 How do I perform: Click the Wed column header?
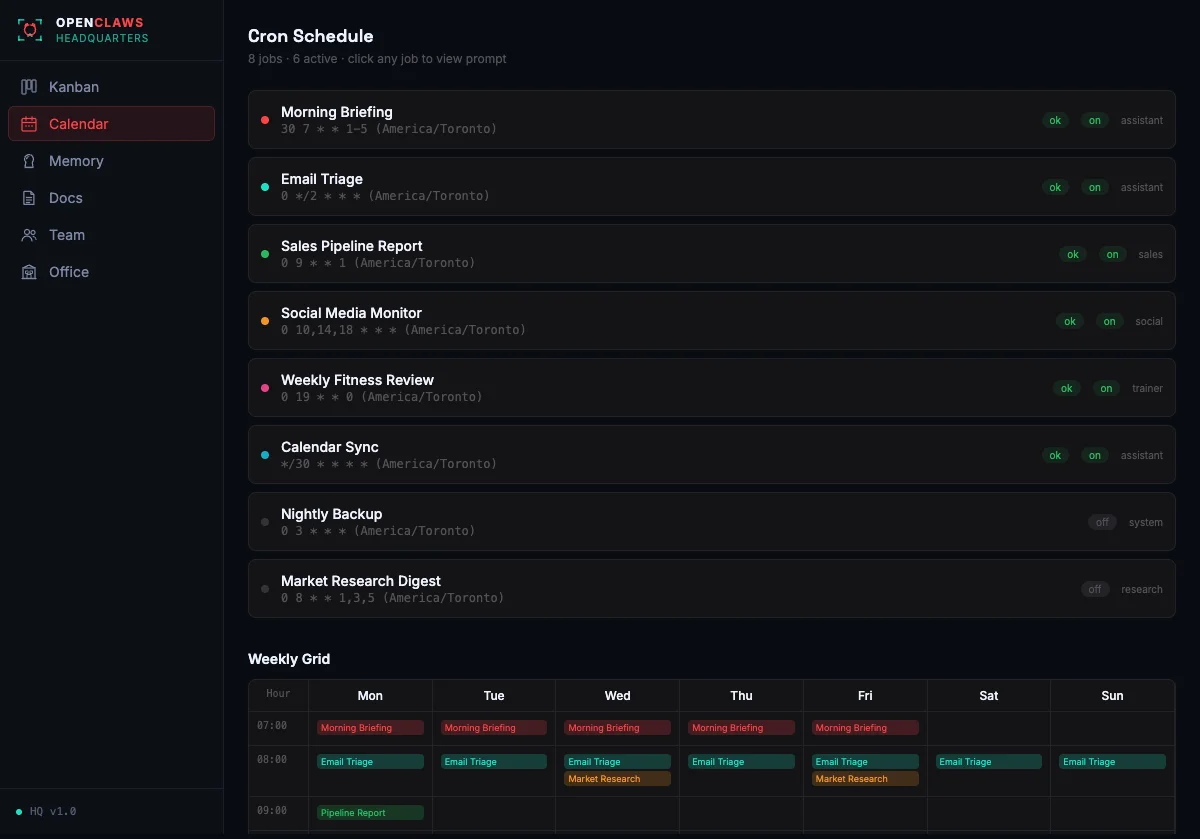pos(618,696)
